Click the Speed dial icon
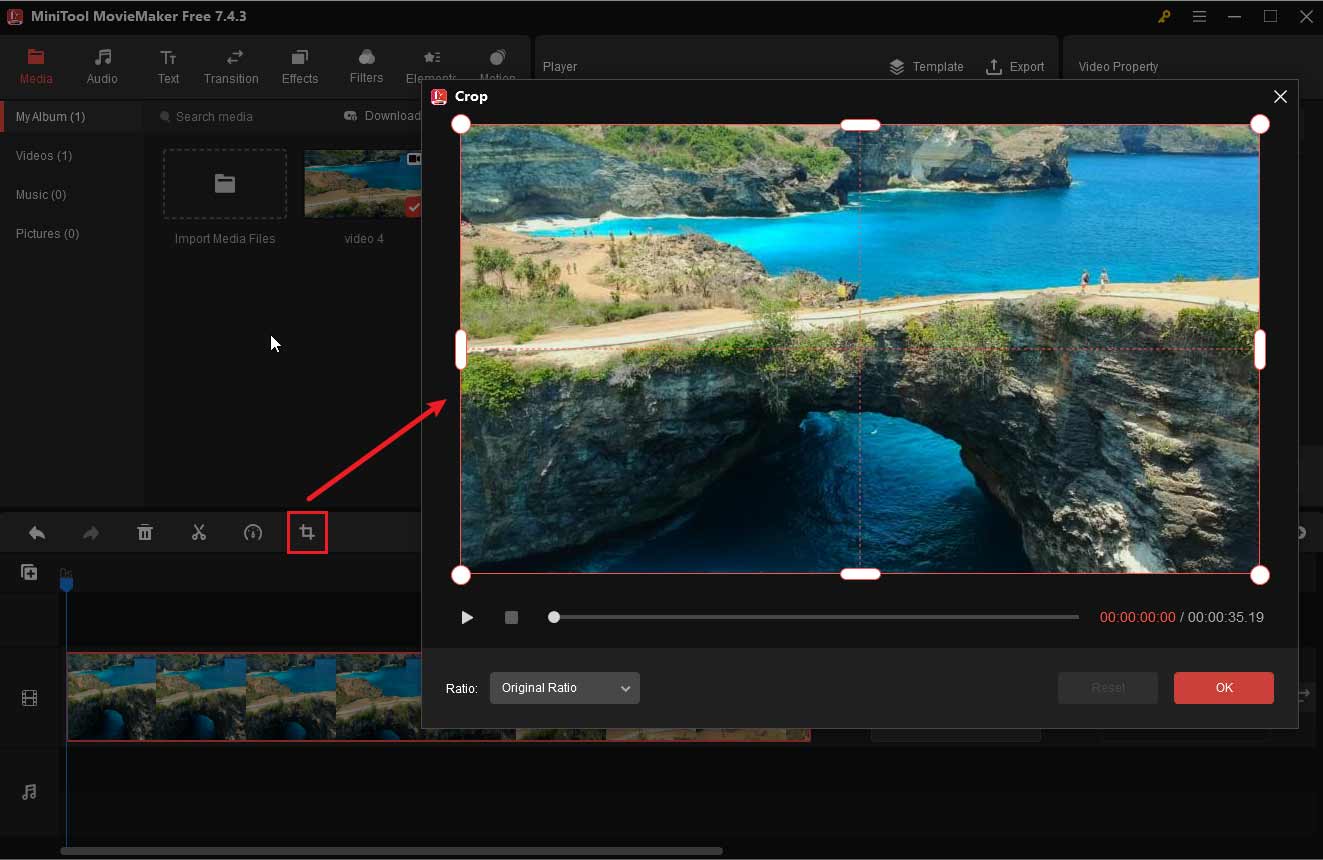 [253, 533]
